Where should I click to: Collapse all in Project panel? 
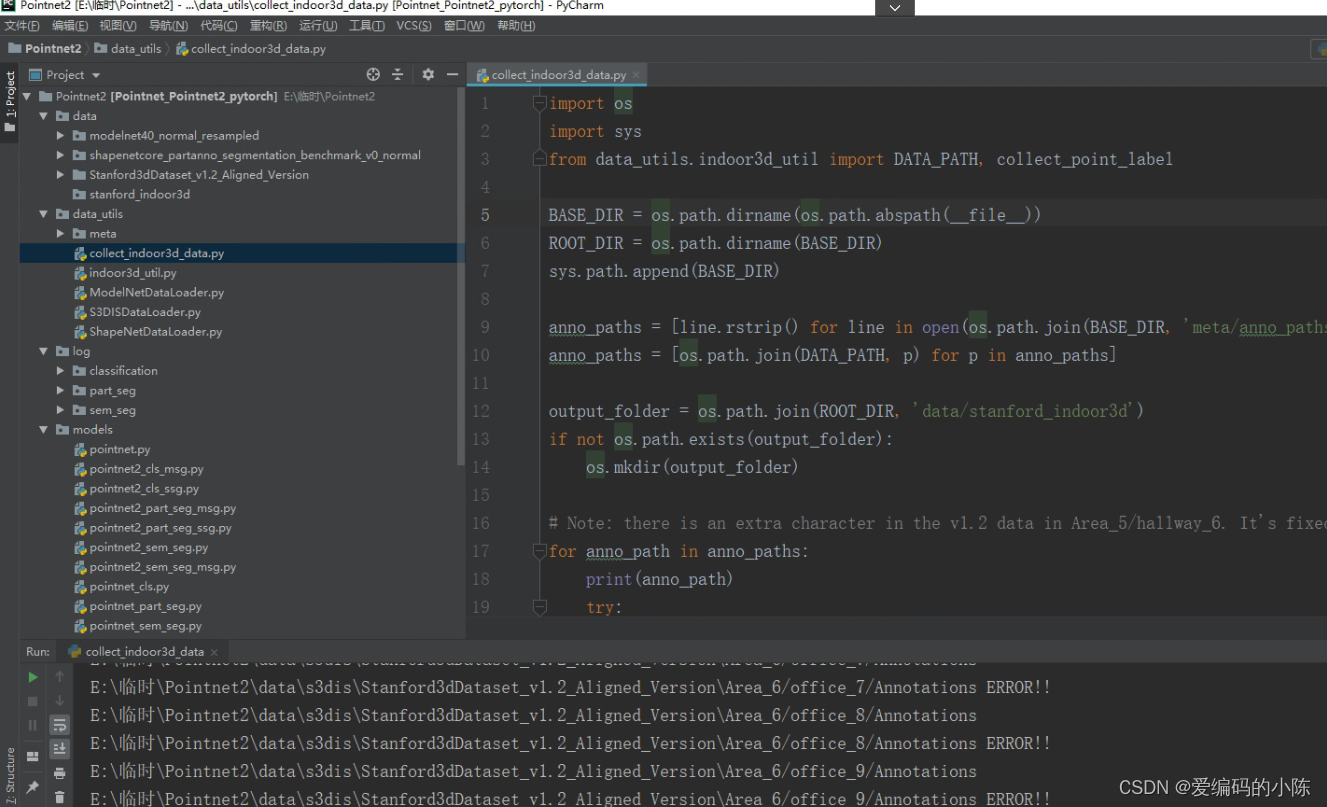pyautogui.click(x=397, y=74)
